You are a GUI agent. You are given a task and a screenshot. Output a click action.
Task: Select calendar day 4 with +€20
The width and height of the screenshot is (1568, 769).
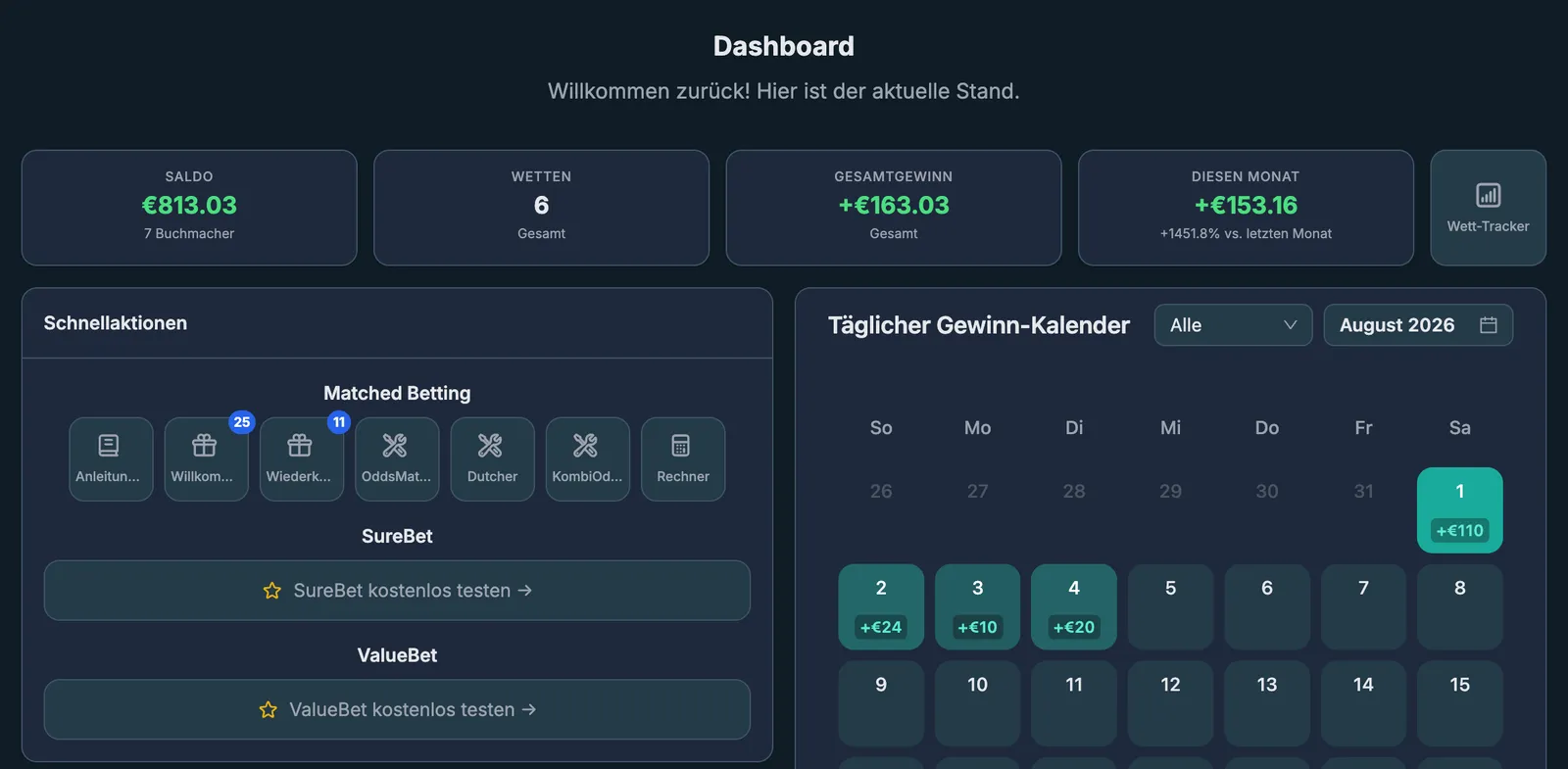pos(1074,606)
